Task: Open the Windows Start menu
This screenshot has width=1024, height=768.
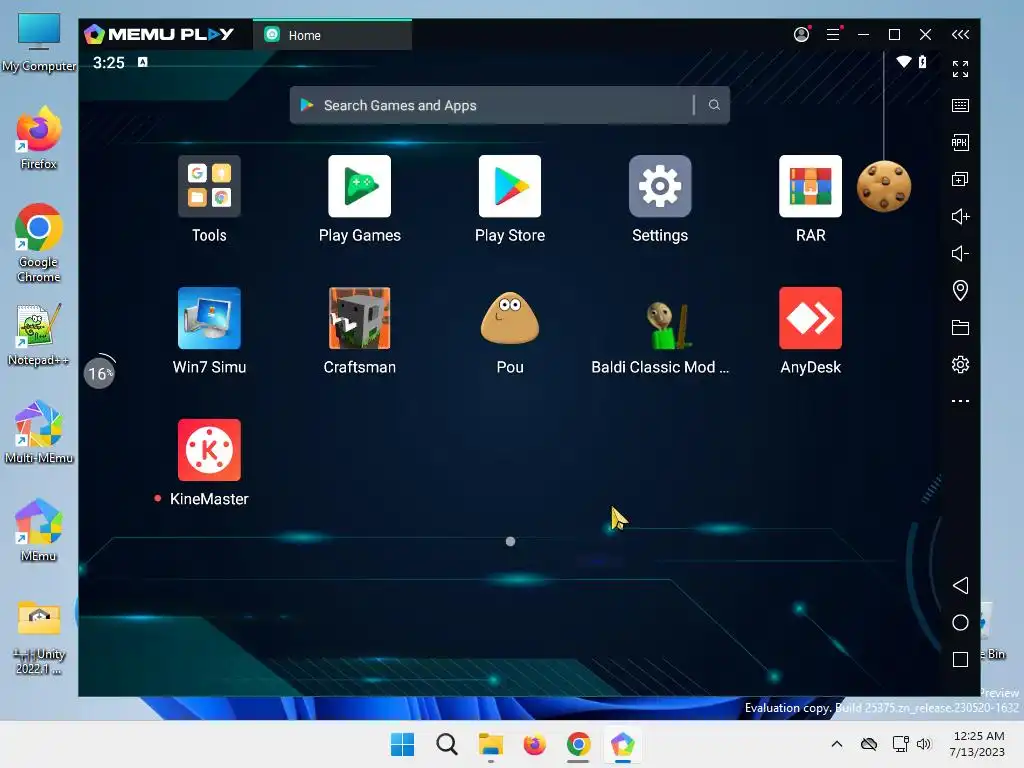Action: click(x=402, y=744)
